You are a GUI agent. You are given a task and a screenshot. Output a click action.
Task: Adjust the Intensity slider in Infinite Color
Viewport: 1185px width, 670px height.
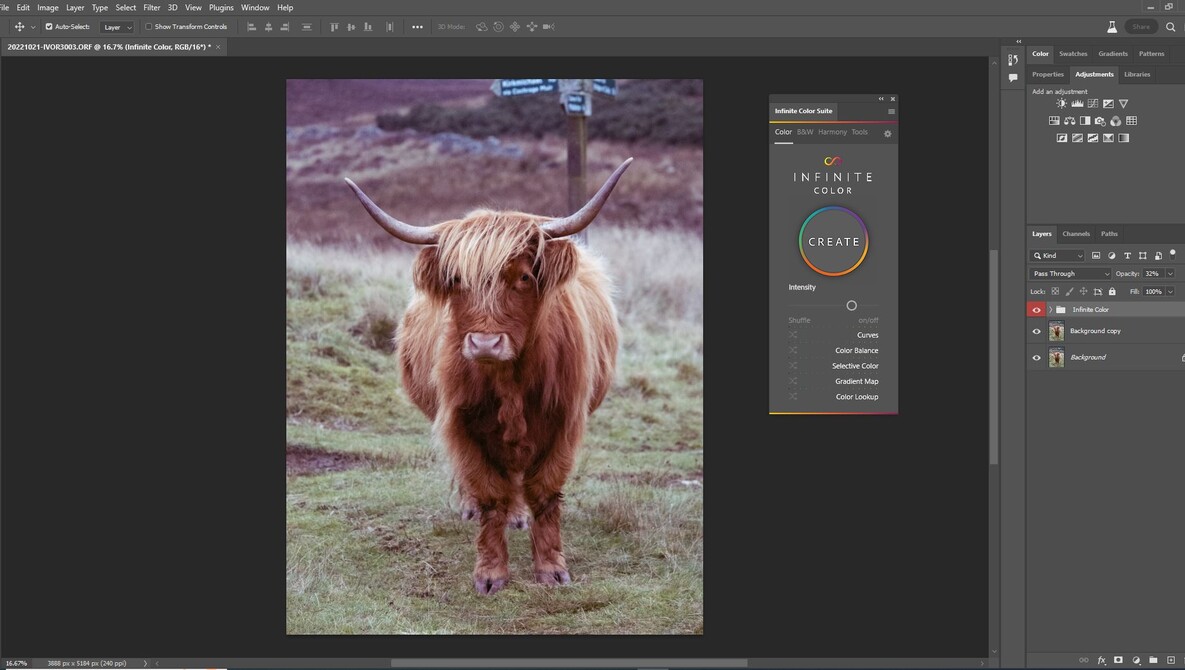click(851, 305)
